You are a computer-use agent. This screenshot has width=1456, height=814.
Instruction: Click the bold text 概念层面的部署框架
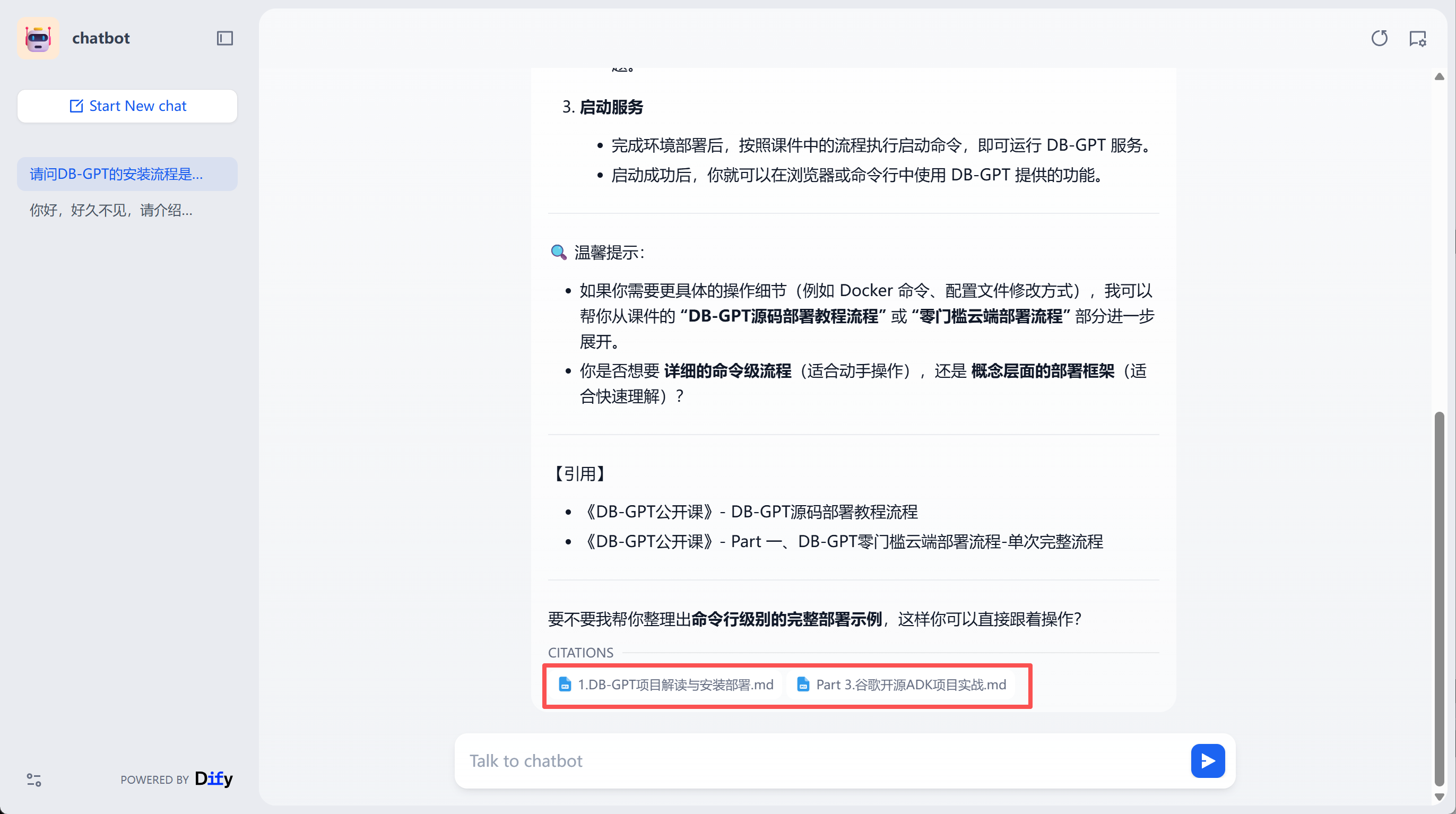[1043, 371]
